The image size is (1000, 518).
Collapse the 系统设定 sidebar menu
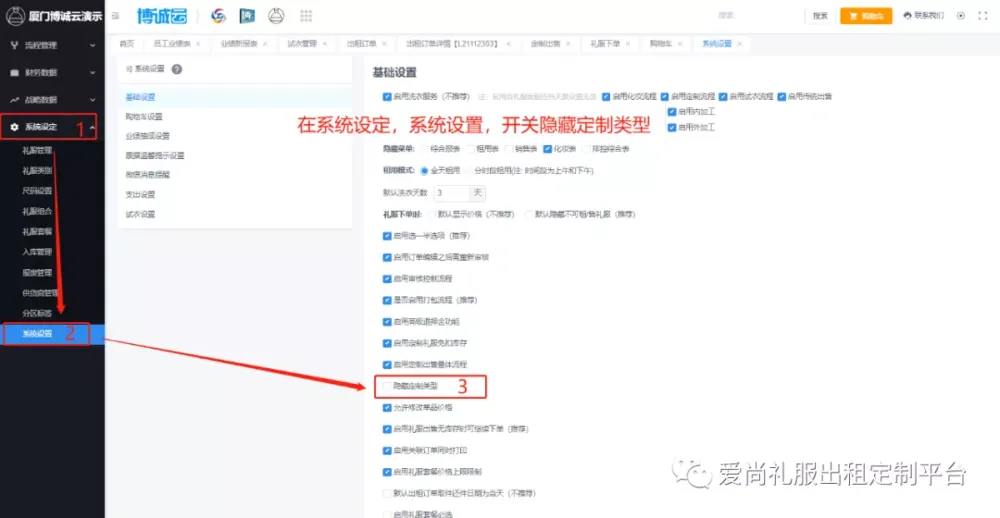pyautogui.click(x=52, y=127)
